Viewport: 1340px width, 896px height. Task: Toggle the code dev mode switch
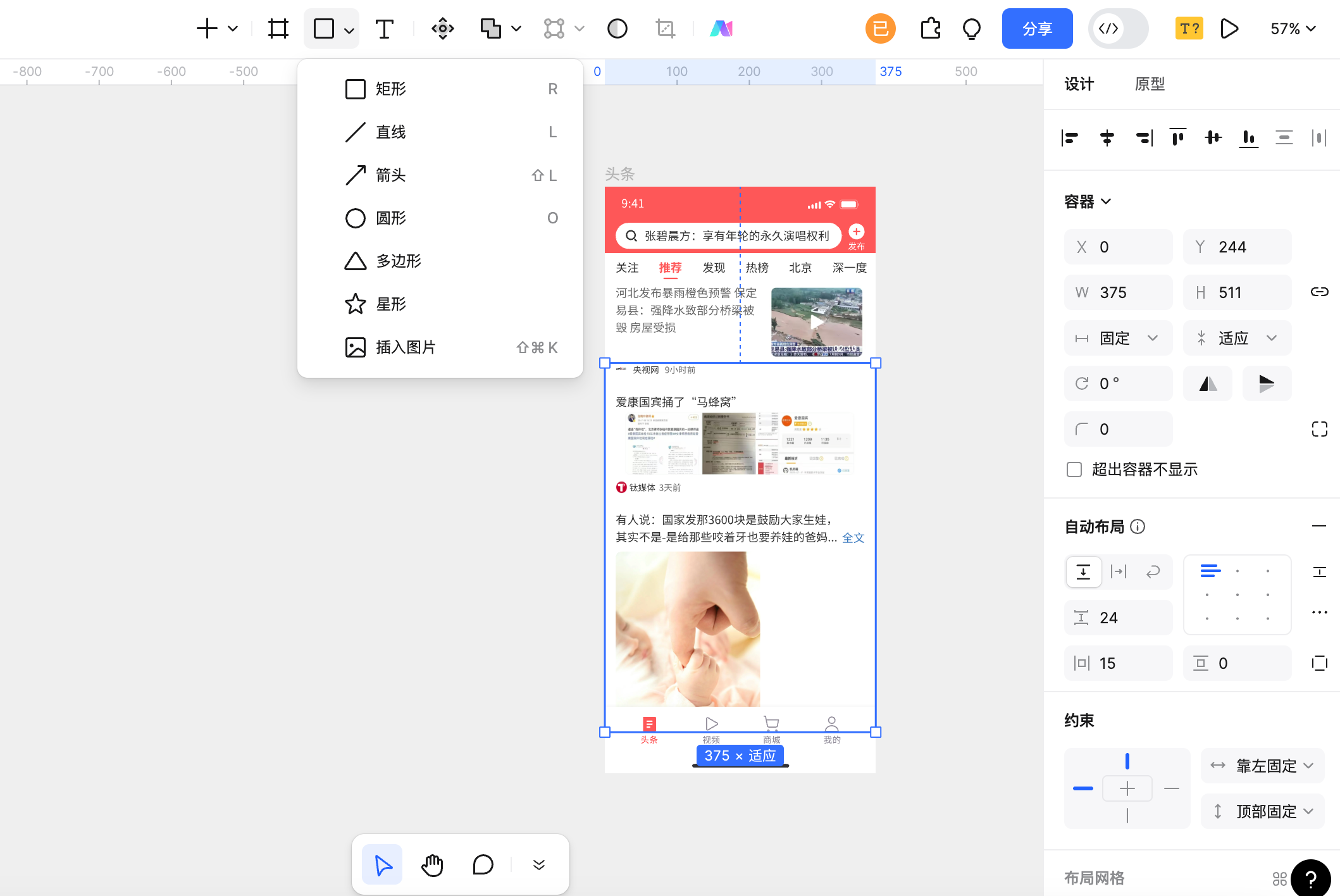1118,28
